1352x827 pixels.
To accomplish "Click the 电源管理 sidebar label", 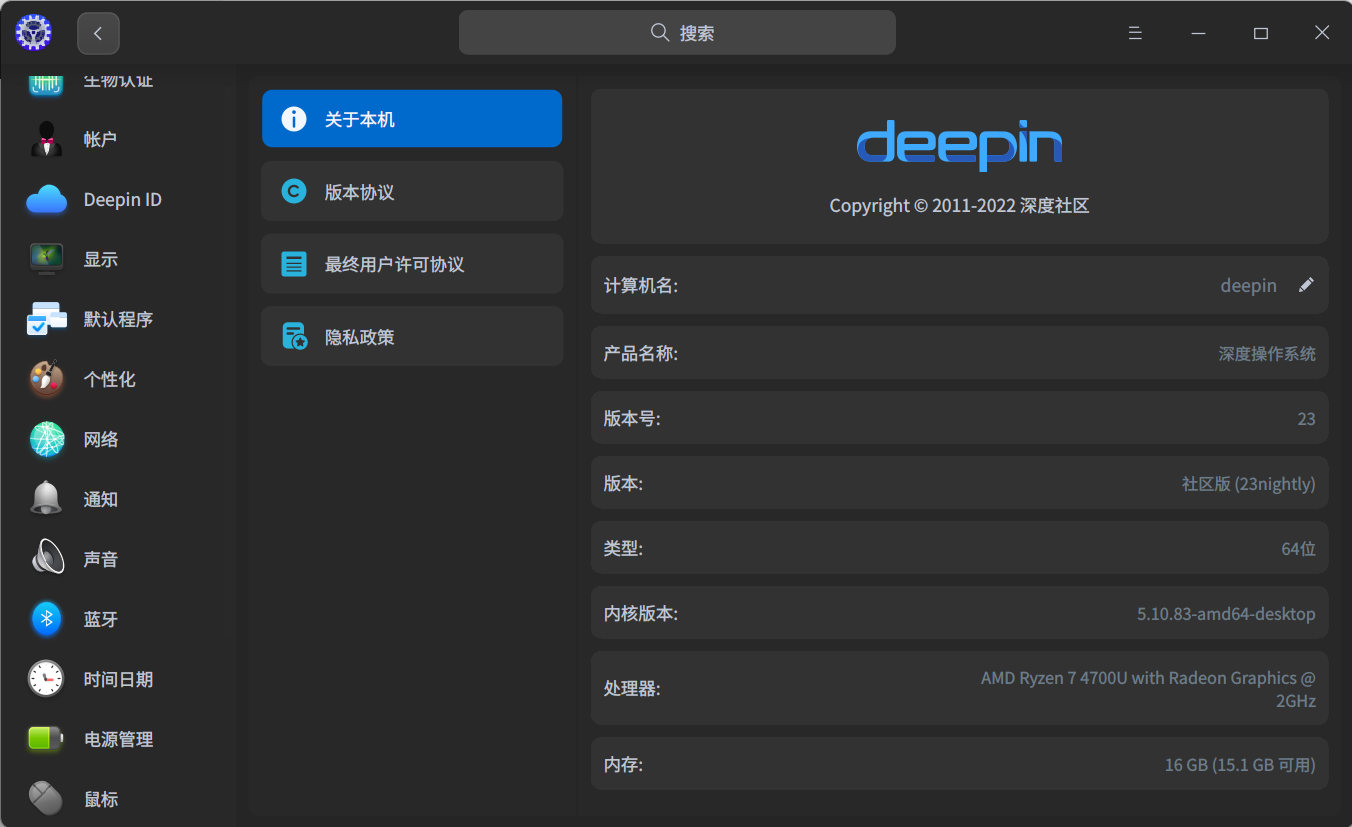I will coord(118,739).
